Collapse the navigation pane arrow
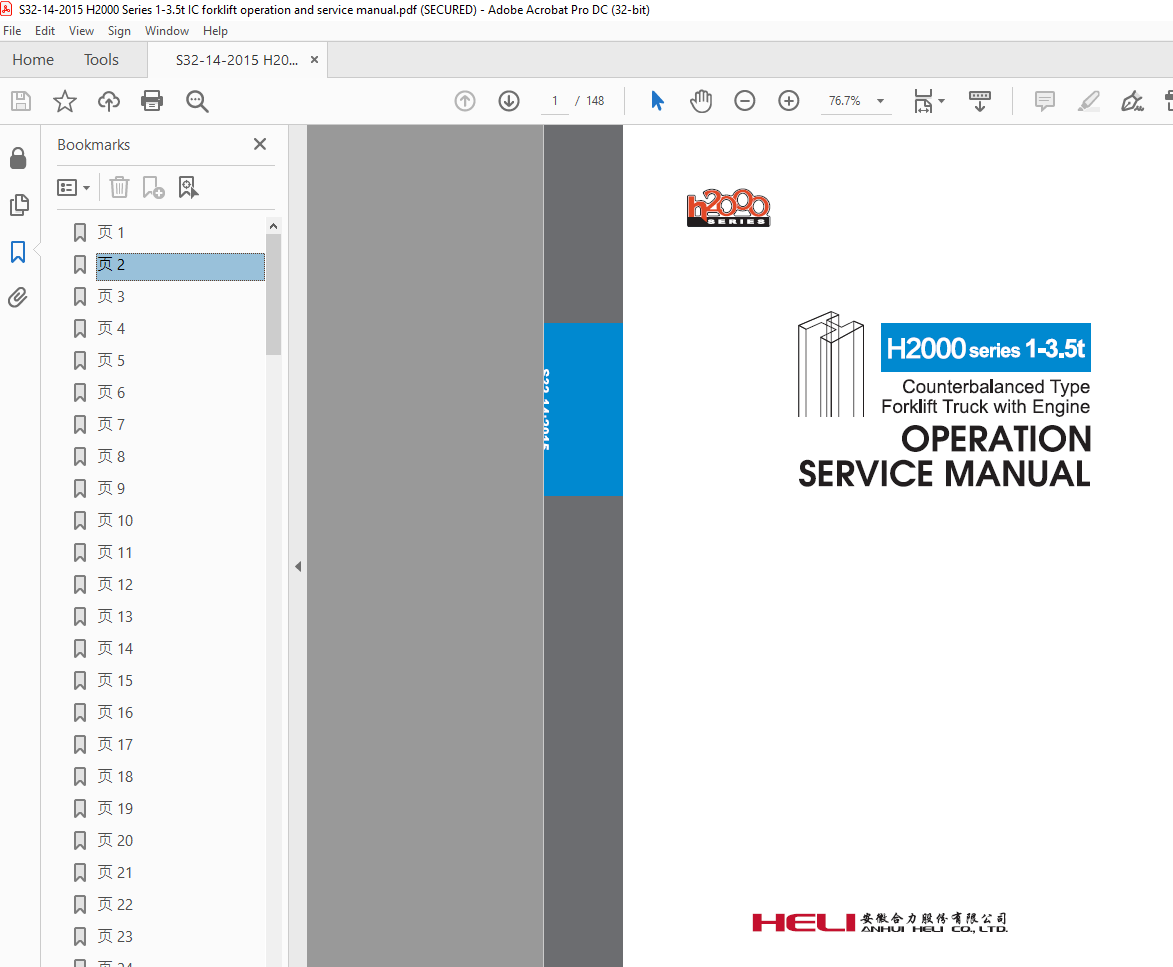Screen dimensions: 1173x967 298,567
